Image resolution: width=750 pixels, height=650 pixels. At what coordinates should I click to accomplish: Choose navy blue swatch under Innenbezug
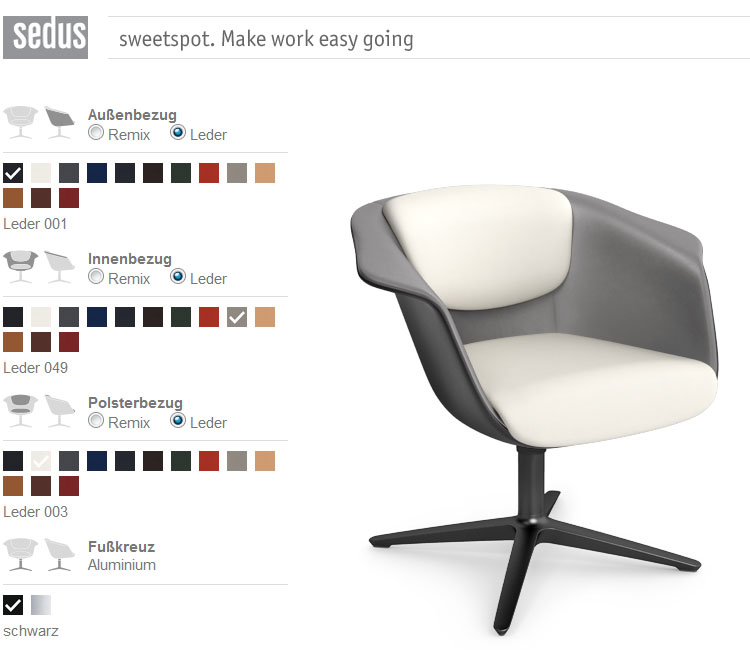97,317
